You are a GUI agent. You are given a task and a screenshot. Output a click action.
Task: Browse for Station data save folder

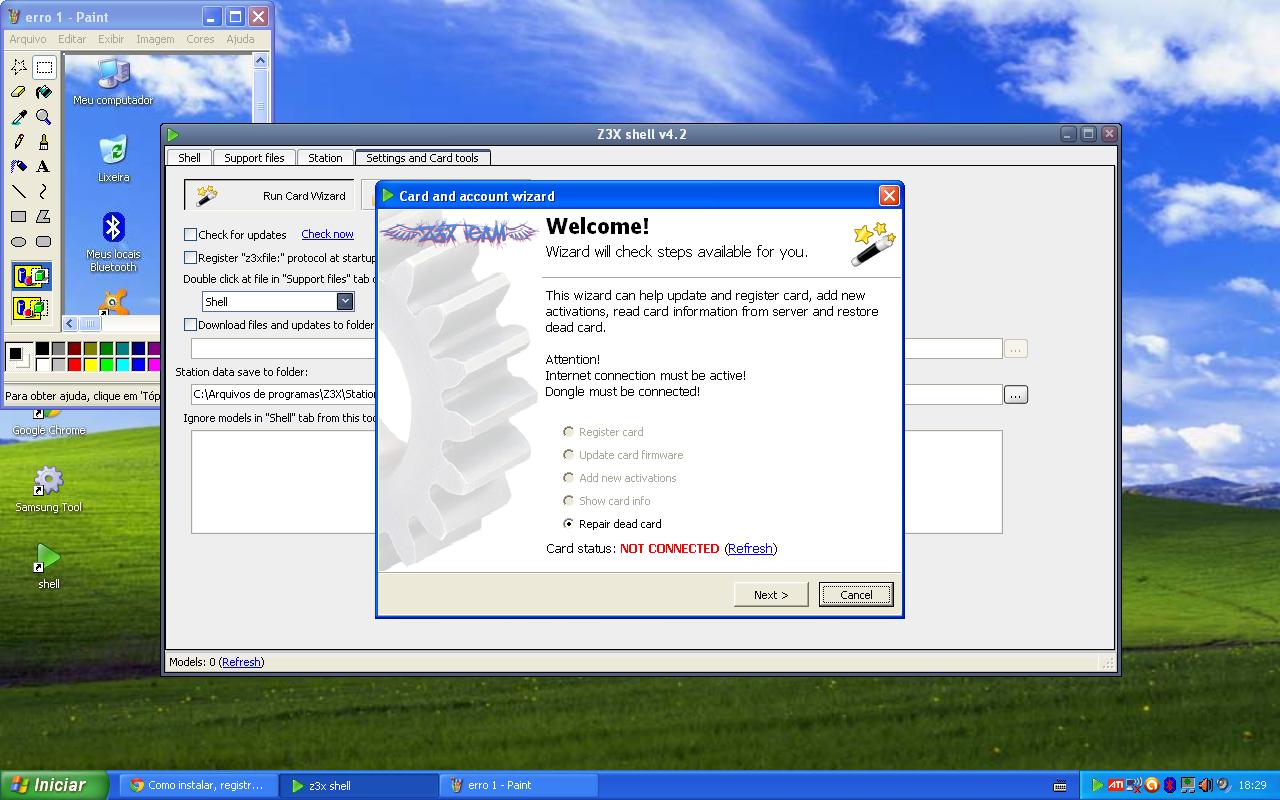(1015, 395)
